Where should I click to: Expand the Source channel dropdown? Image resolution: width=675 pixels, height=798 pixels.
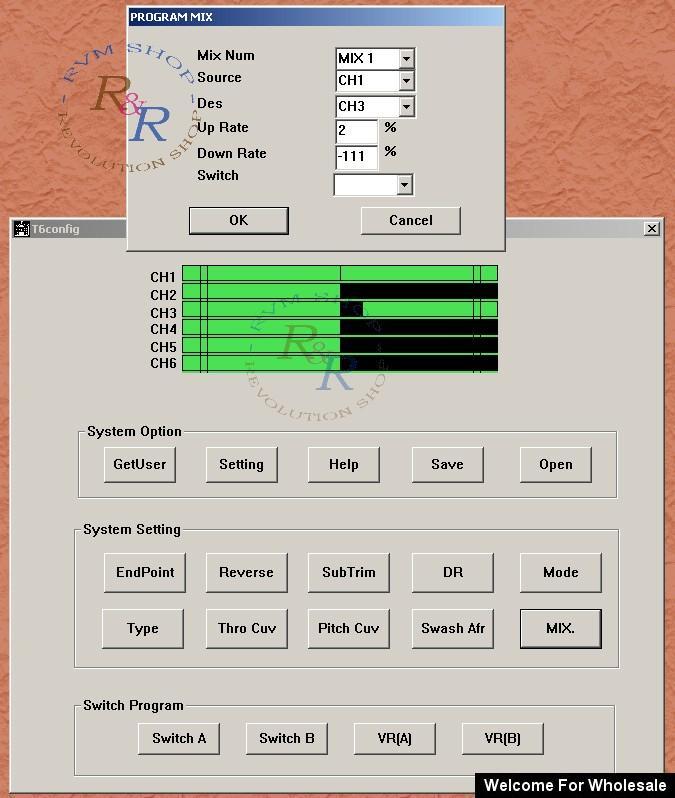[x=405, y=81]
